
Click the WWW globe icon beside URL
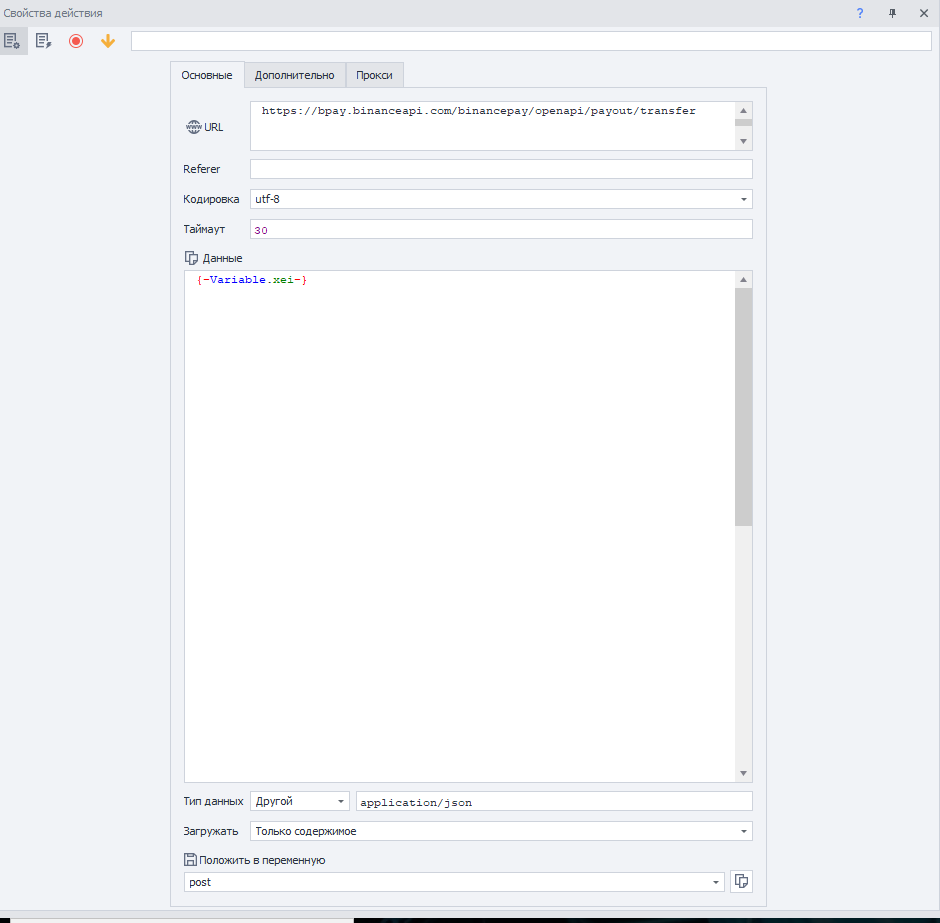(x=193, y=127)
